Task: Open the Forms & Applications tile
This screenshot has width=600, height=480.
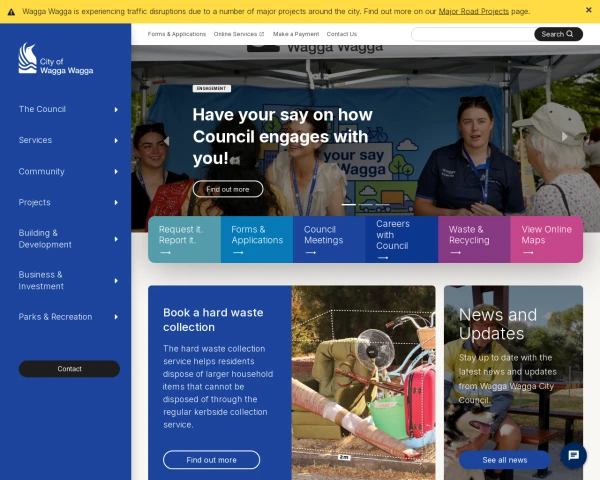Action: pyautogui.click(x=257, y=240)
